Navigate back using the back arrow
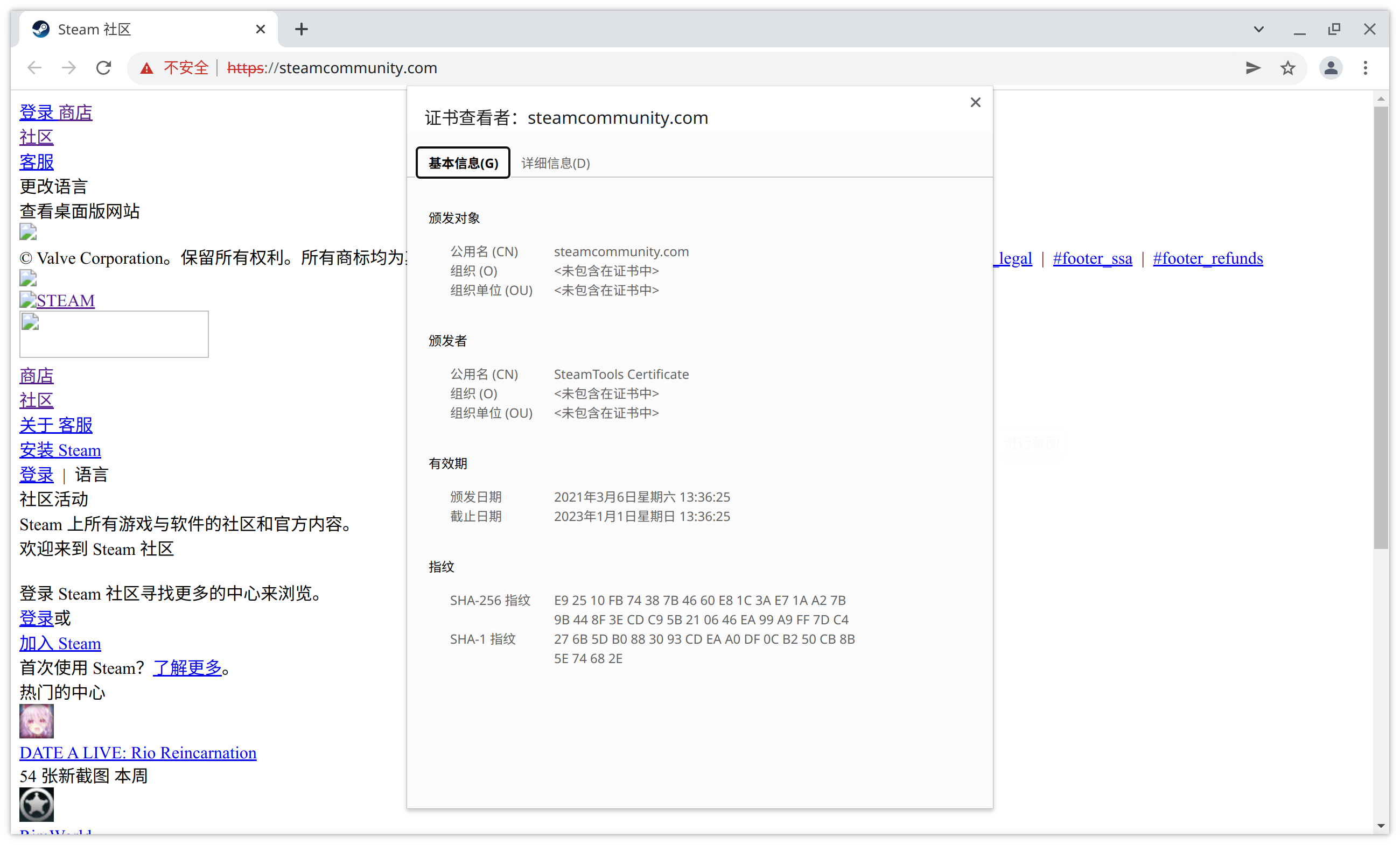 (34, 68)
